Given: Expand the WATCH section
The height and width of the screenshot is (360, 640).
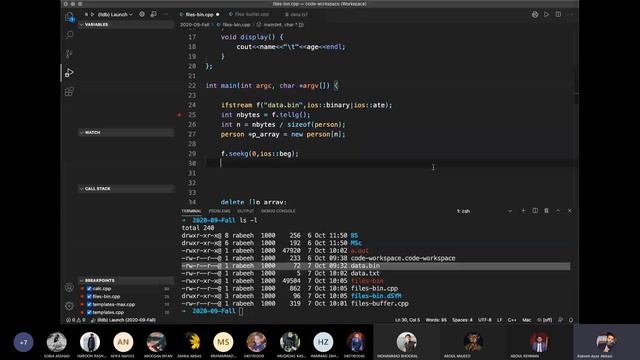Looking at the screenshot, I should tap(126, 133).
